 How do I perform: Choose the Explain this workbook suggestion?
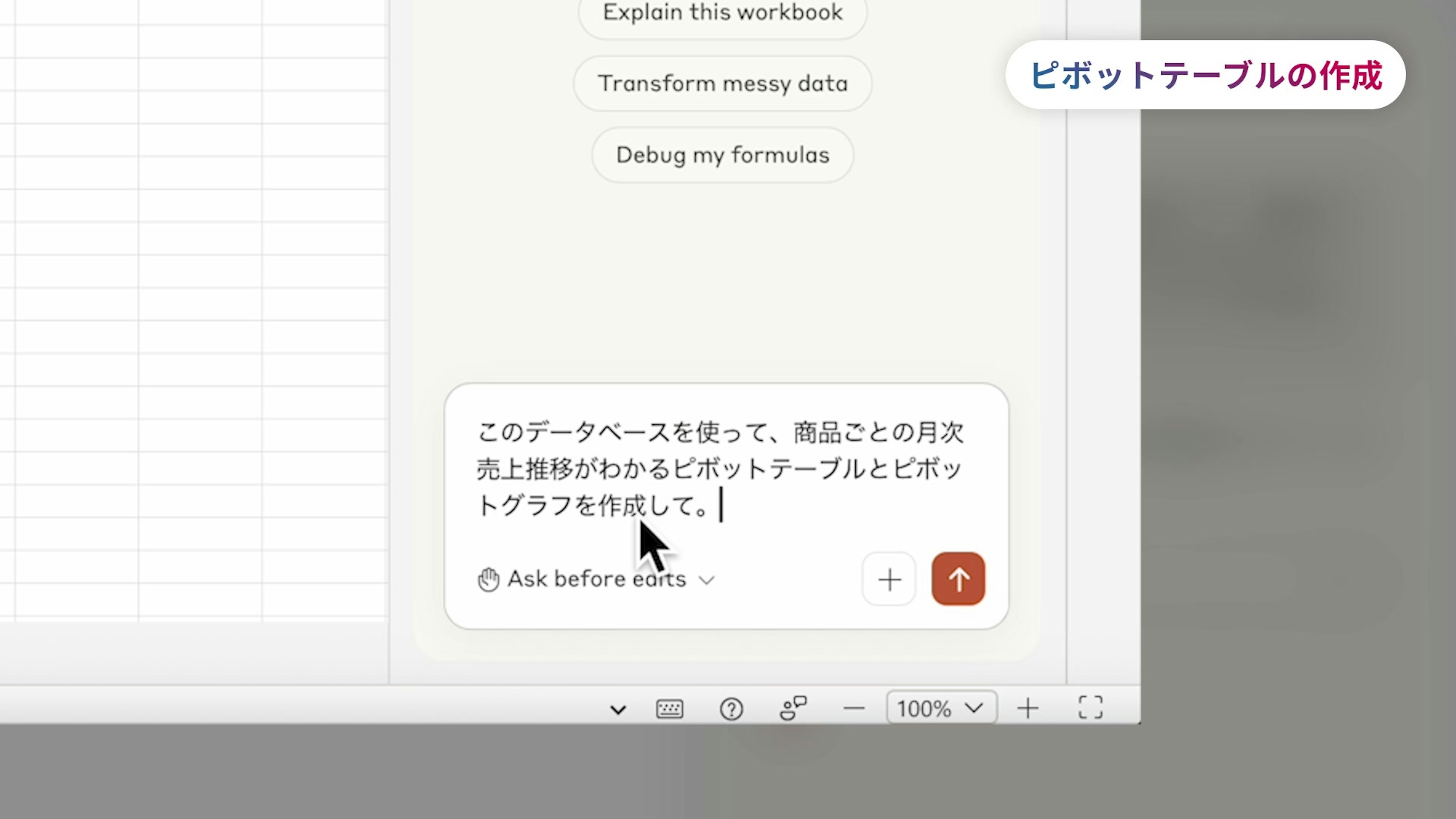tap(722, 13)
